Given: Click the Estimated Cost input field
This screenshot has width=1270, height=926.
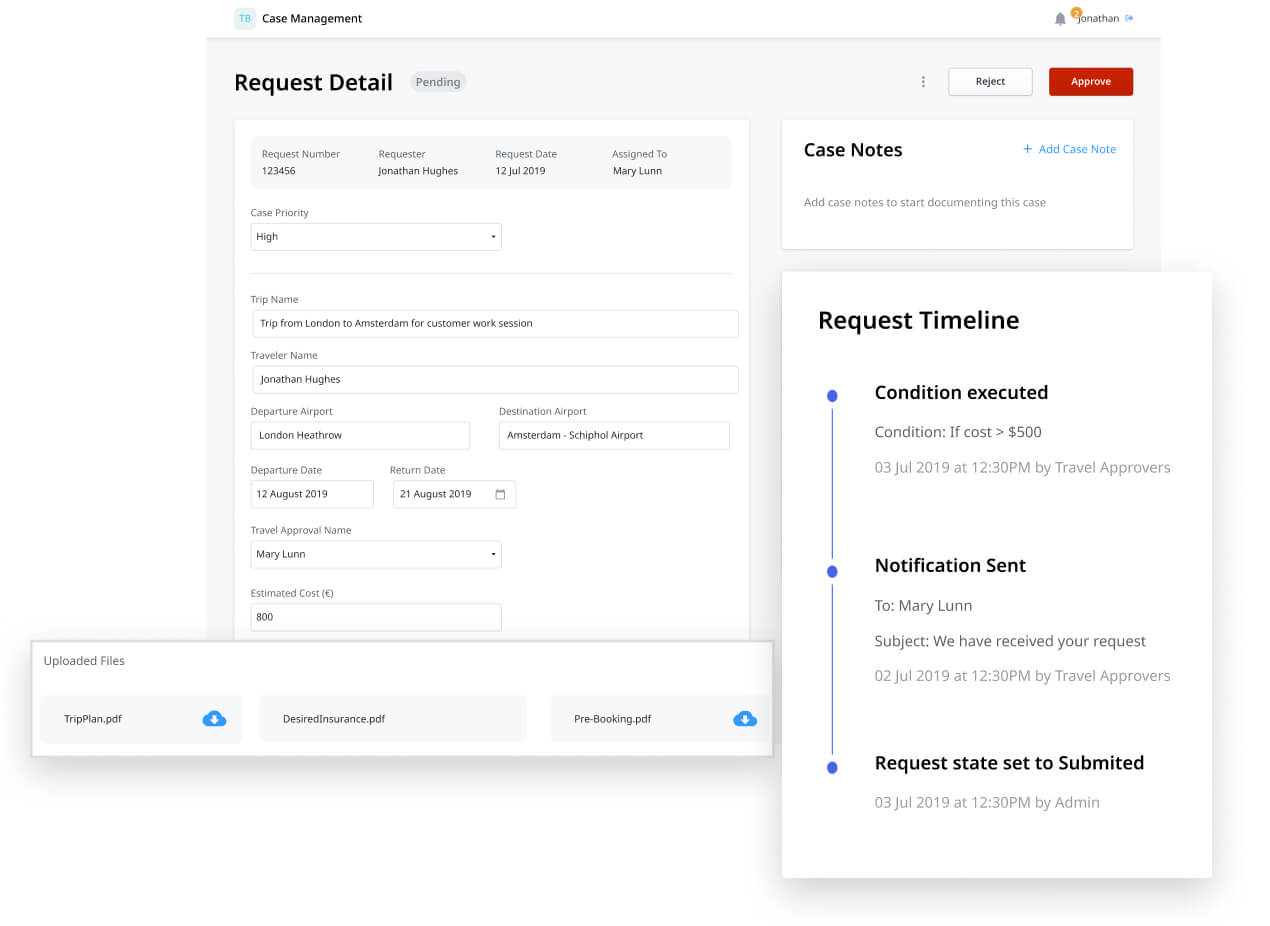Looking at the screenshot, I should (375, 617).
